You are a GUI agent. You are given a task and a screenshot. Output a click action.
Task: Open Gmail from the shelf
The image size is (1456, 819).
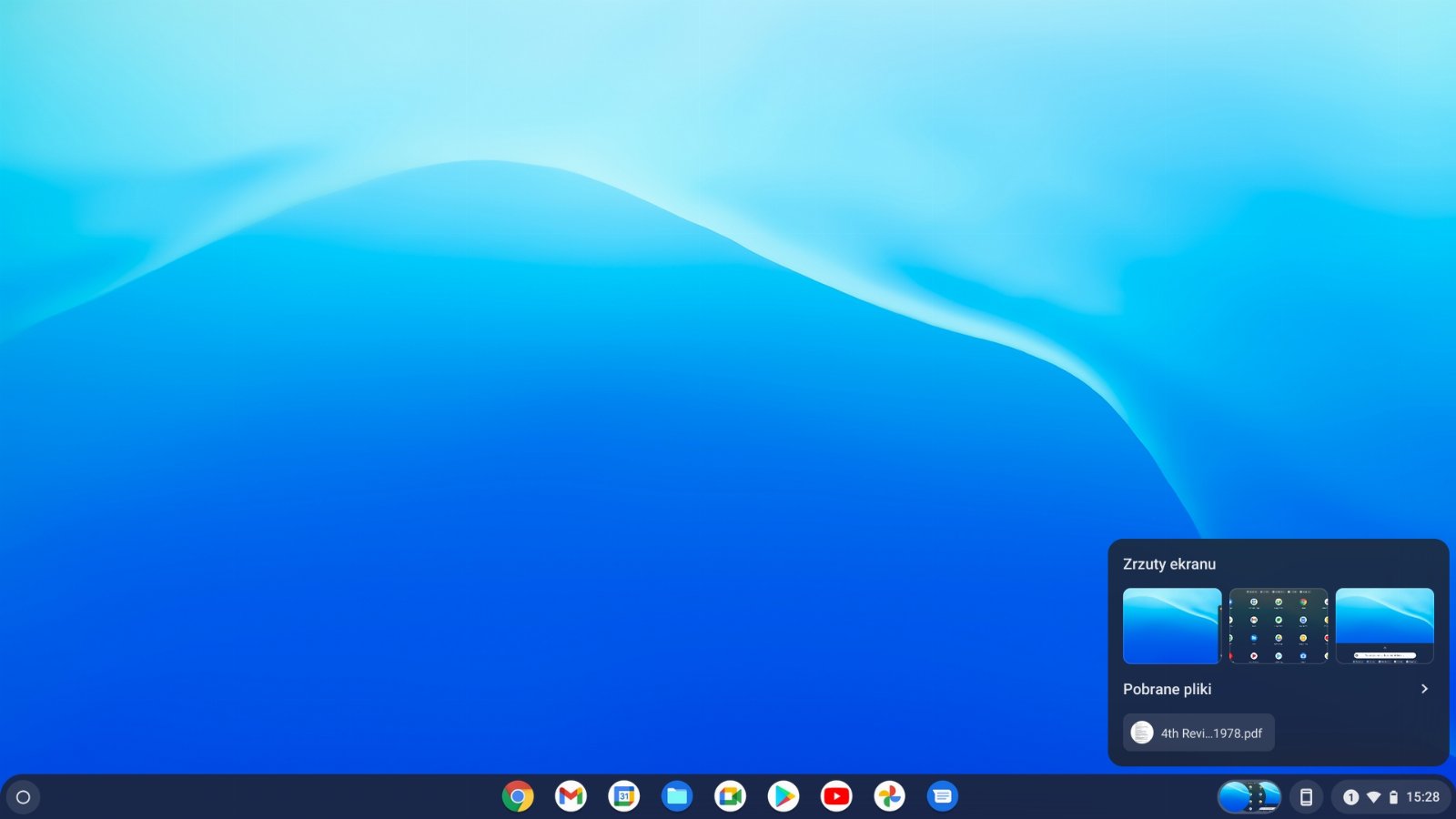(571, 796)
